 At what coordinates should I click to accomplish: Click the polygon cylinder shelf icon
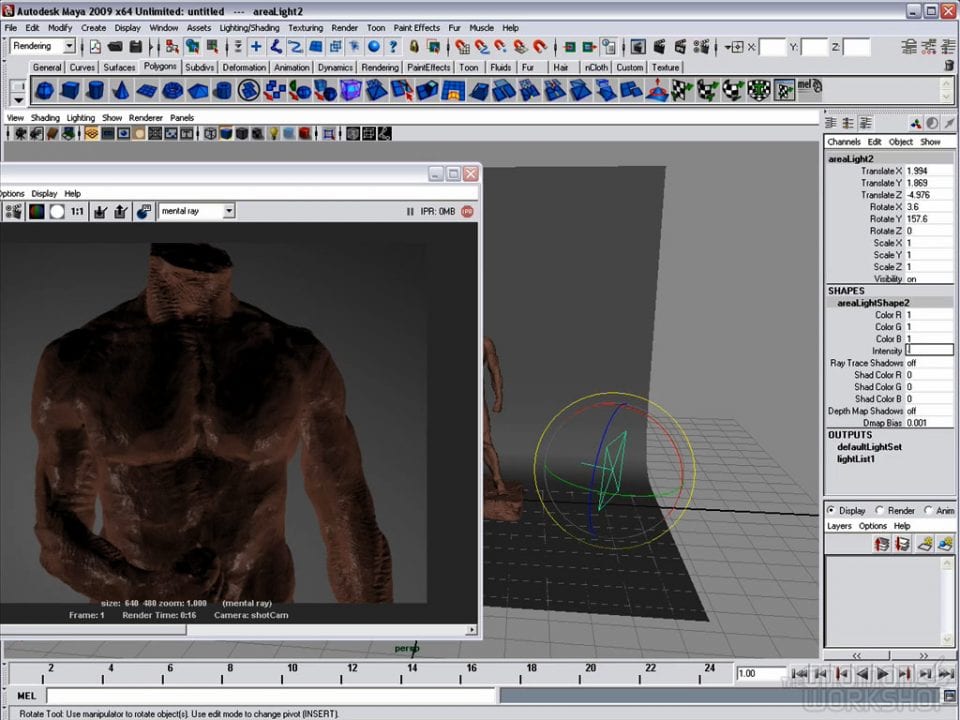95,91
